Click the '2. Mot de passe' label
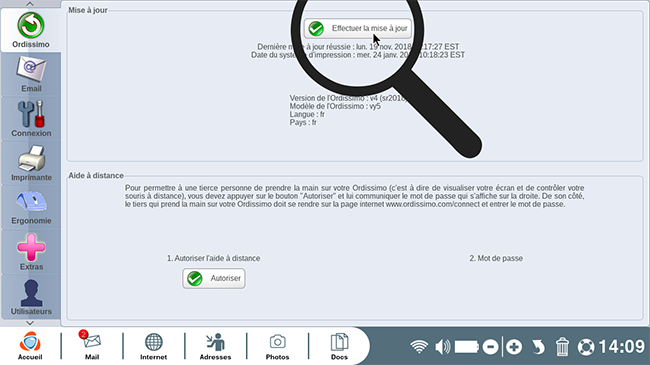 (496, 258)
